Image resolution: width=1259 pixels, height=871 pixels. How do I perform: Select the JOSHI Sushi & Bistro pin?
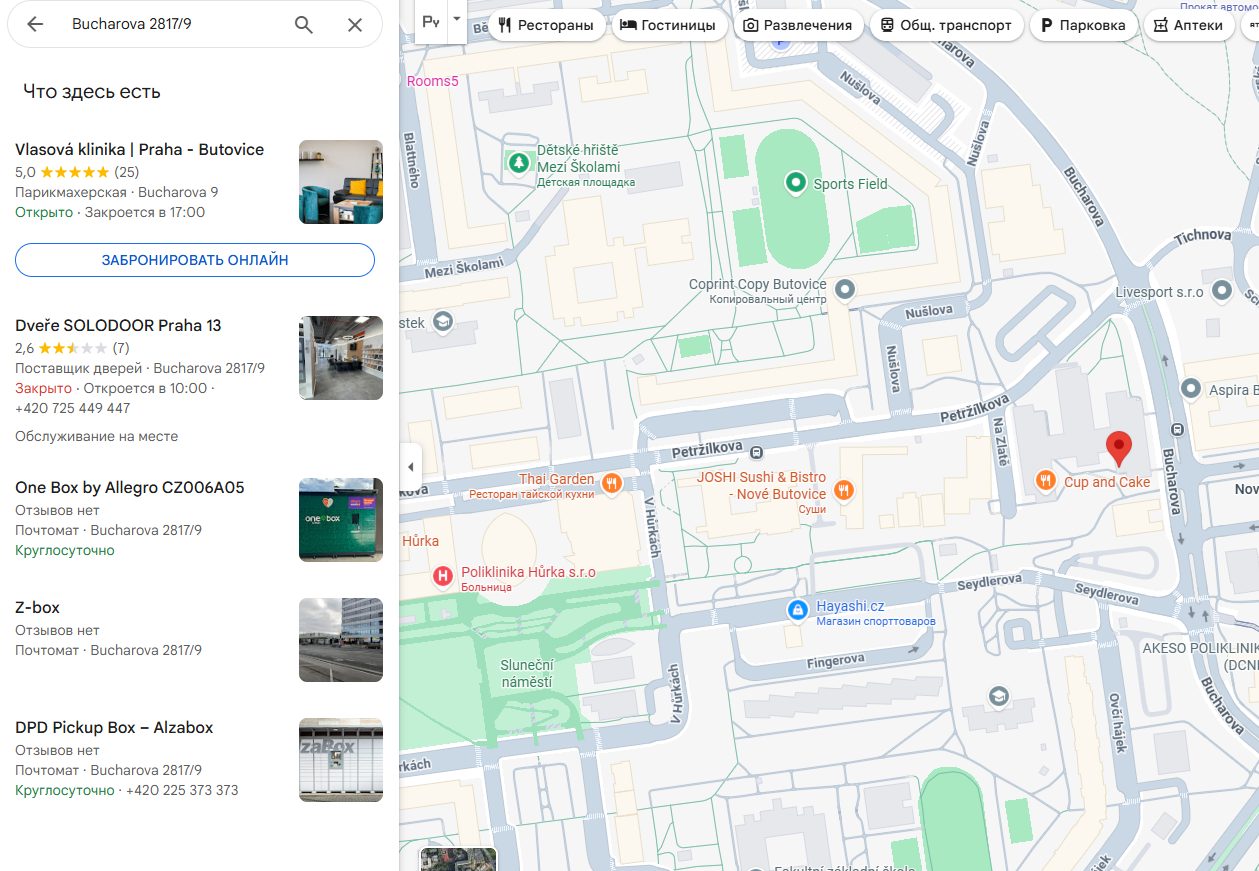(845, 490)
